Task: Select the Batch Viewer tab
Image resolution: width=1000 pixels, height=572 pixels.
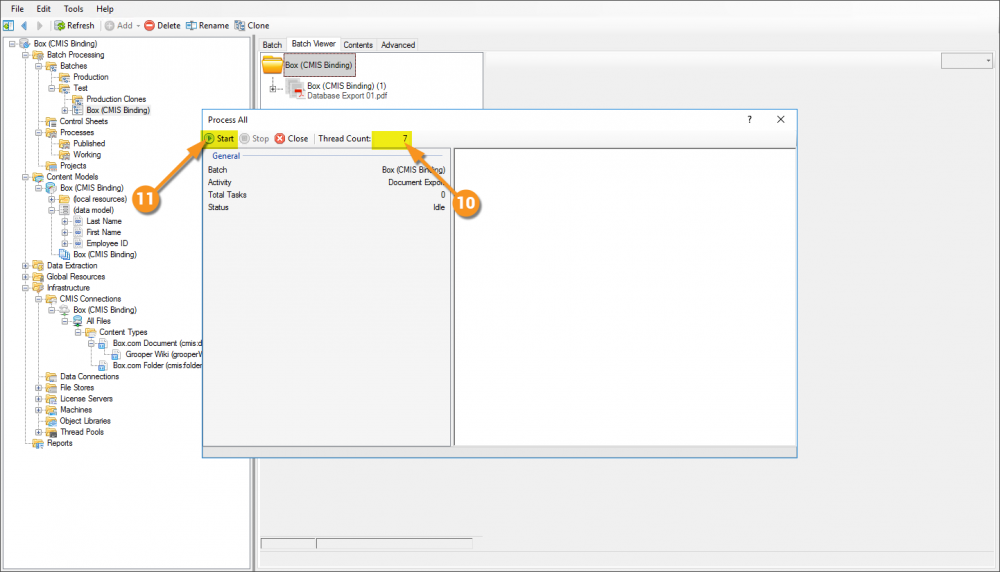Action: (313, 44)
